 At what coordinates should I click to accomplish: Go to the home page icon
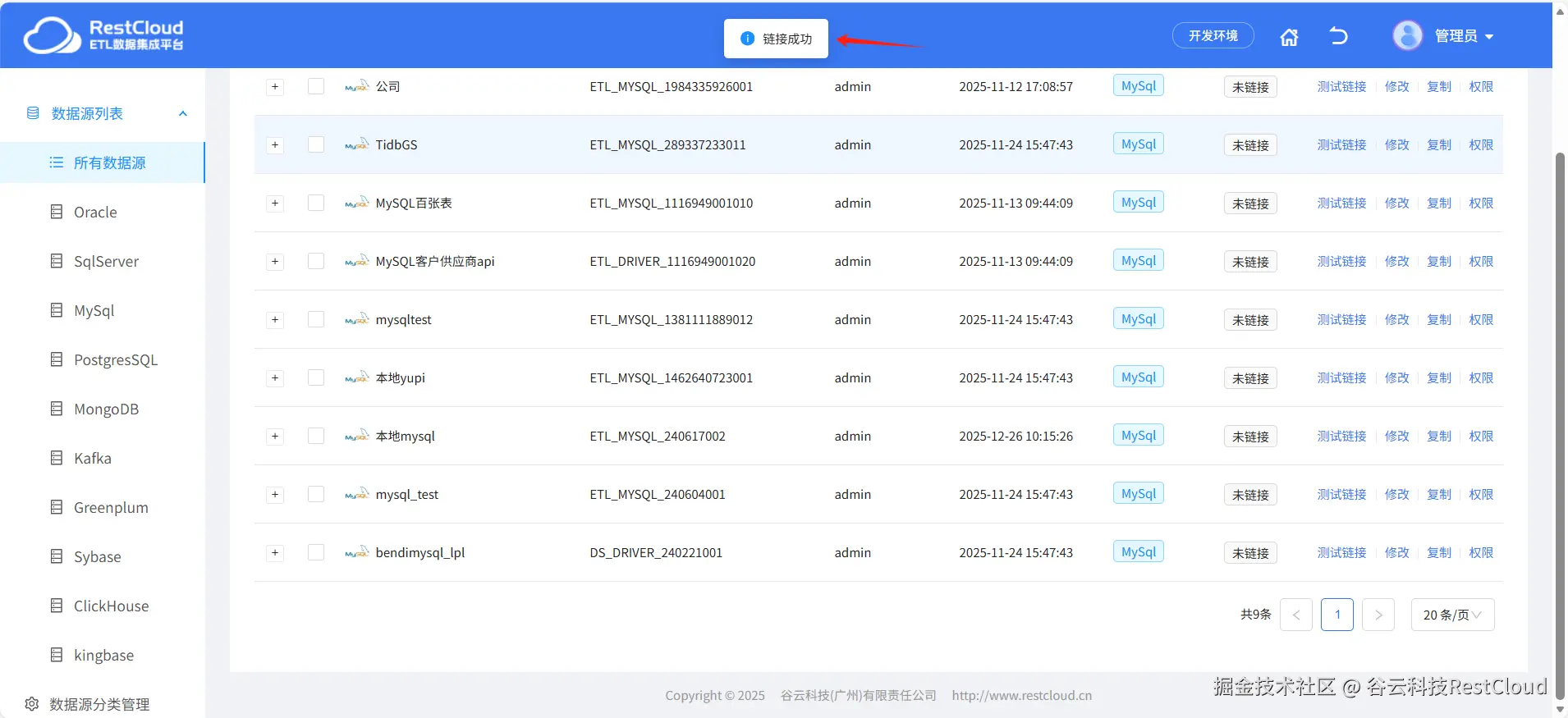(1289, 37)
